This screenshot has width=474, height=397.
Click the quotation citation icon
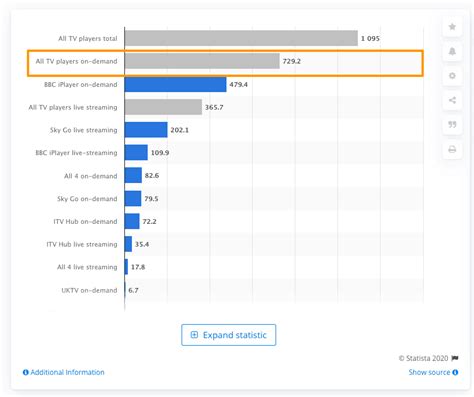pyautogui.click(x=452, y=125)
